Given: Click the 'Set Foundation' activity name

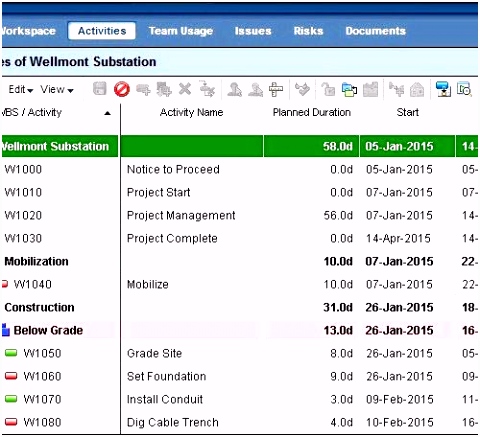Looking at the screenshot, I should [x=167, y=376].
